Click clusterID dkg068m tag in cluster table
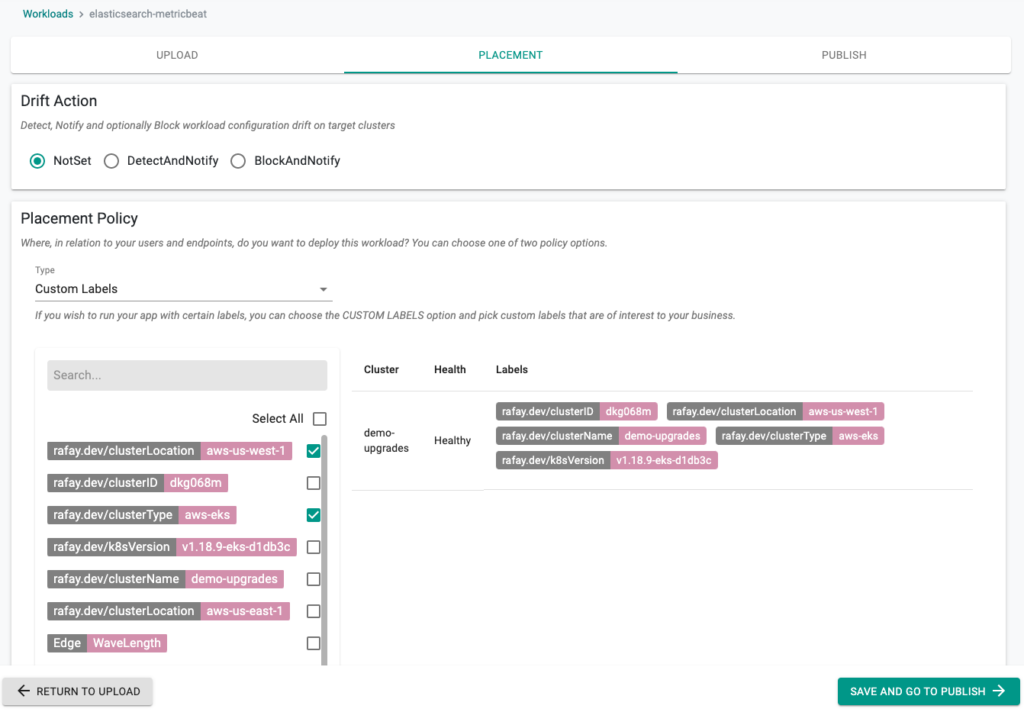The width and height of the screenshot is (1024, 712). point(577,412)
